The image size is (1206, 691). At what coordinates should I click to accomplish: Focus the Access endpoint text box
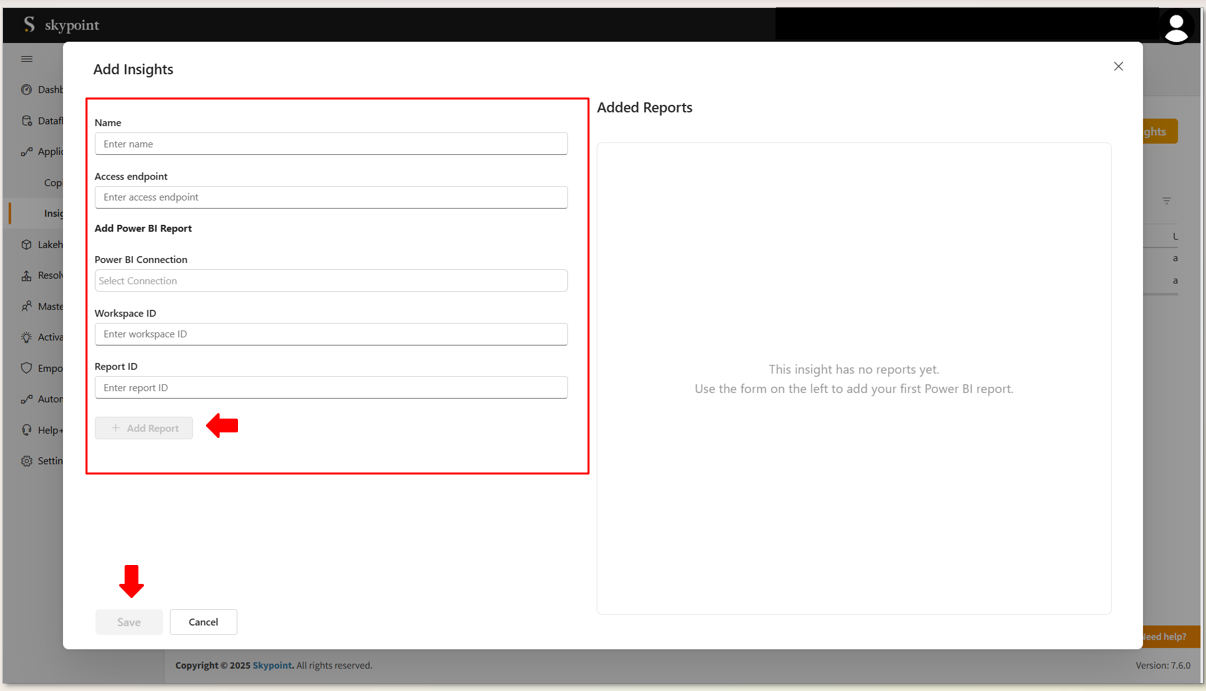coord(331,197)
